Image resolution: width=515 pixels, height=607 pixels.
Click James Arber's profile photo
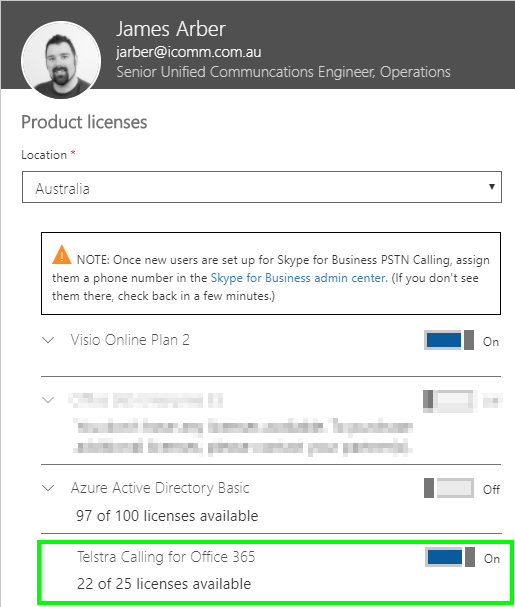(x=61, y=60)
